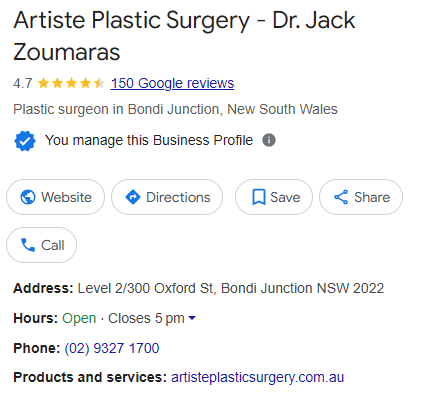Visit artisteplasticsurgery.com.au link

pos(257,377)
